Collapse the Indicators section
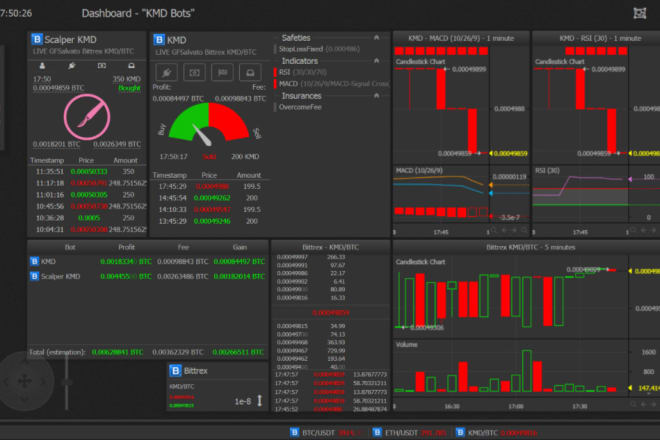660x440 pixels. (376, 61)
